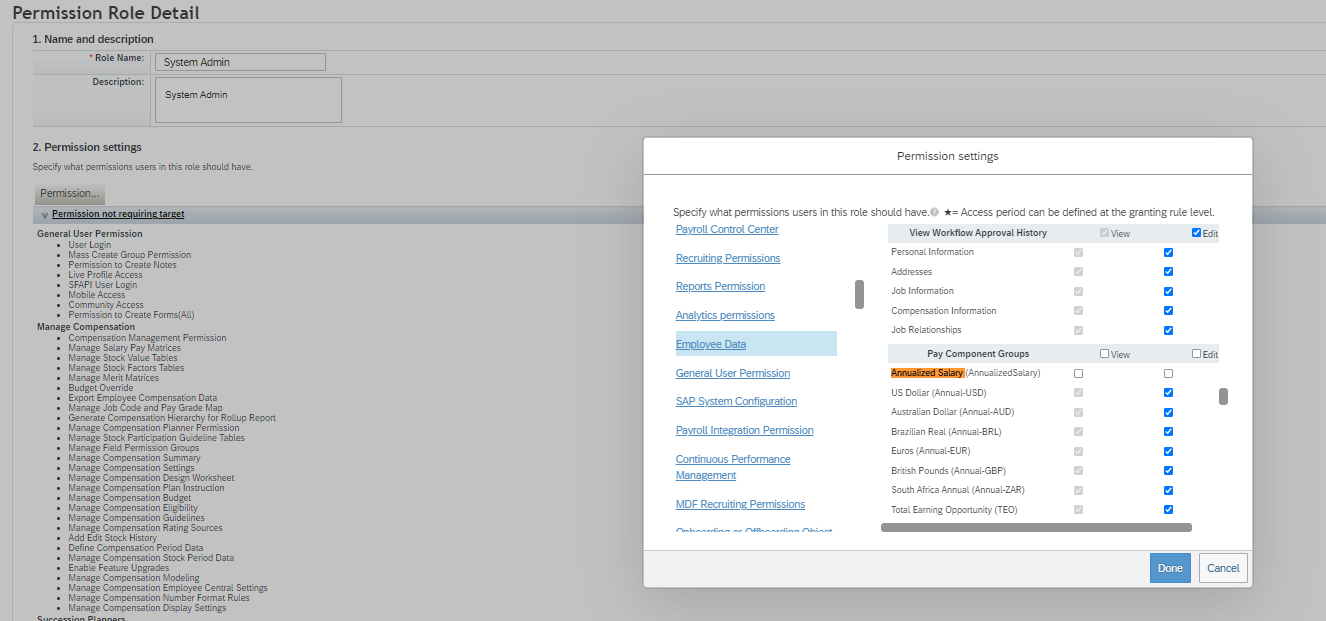The image size is (1326, 621).
Task: Click 'Manage Field Permission Groups' list item
Action: click(134, 448)
